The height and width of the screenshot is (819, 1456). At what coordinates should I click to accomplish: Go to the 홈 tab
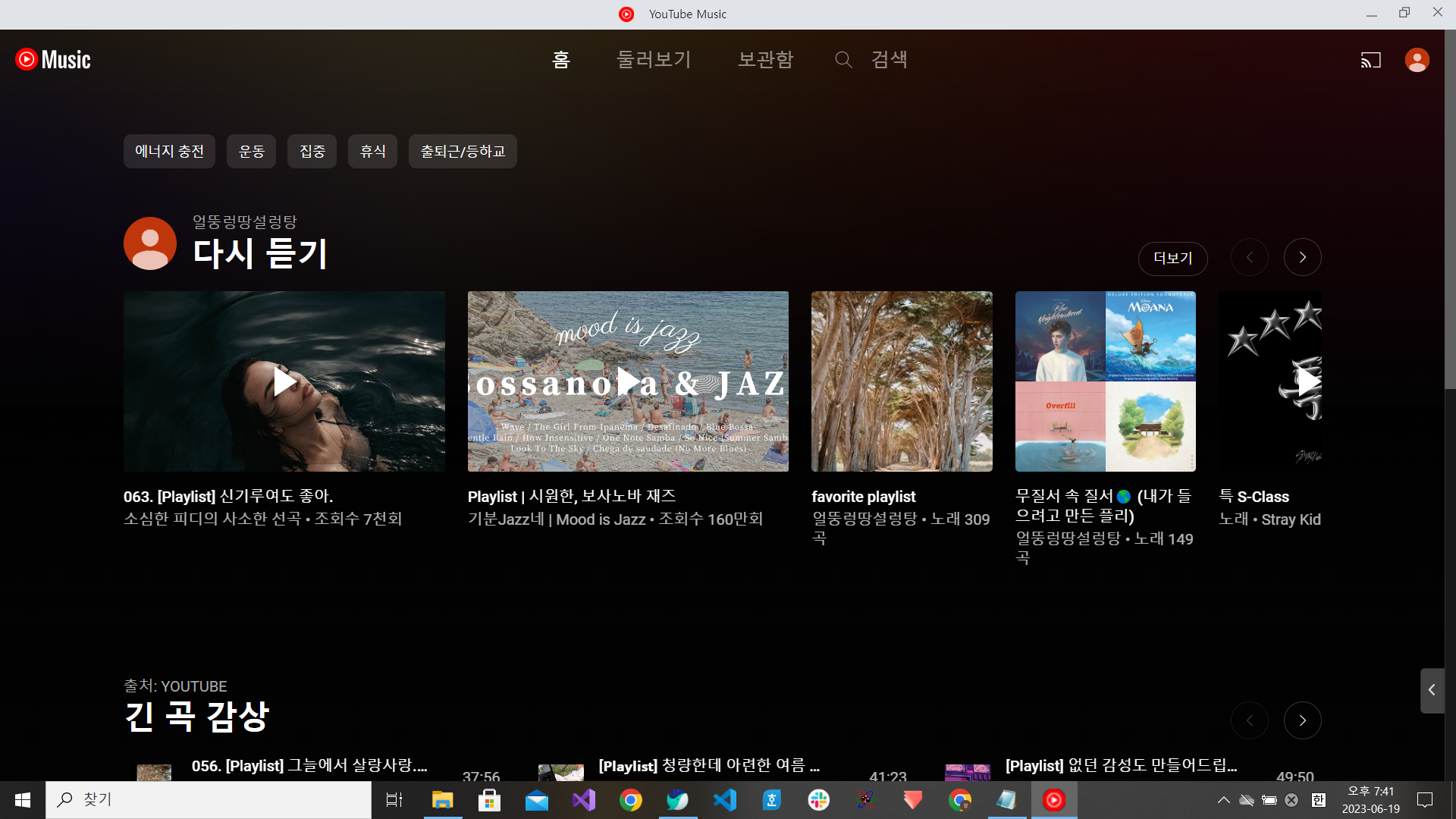560,60
